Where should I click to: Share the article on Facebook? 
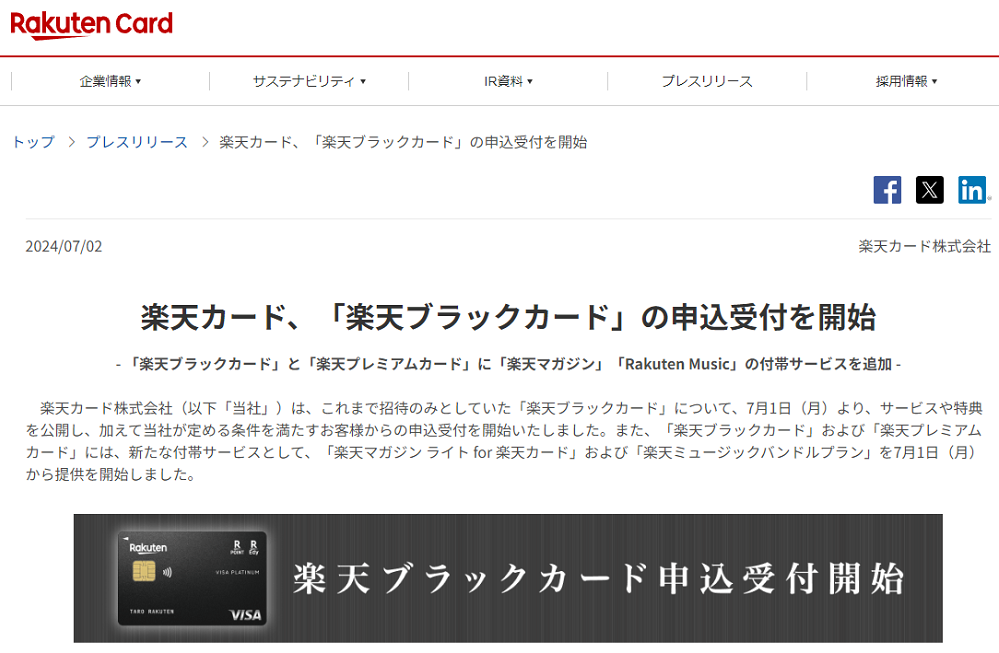[887, 190]
